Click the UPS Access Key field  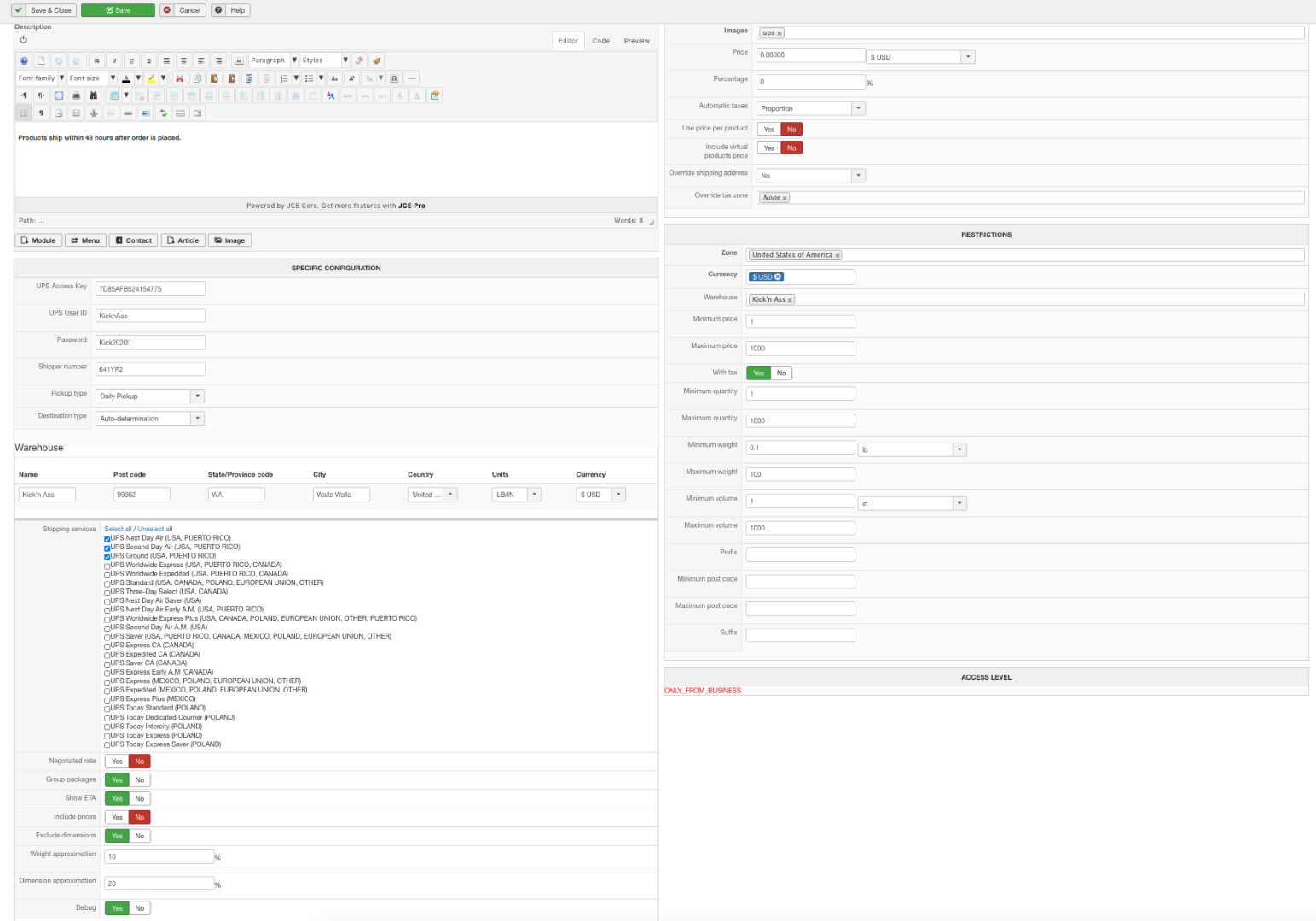[x=150, y=289]
